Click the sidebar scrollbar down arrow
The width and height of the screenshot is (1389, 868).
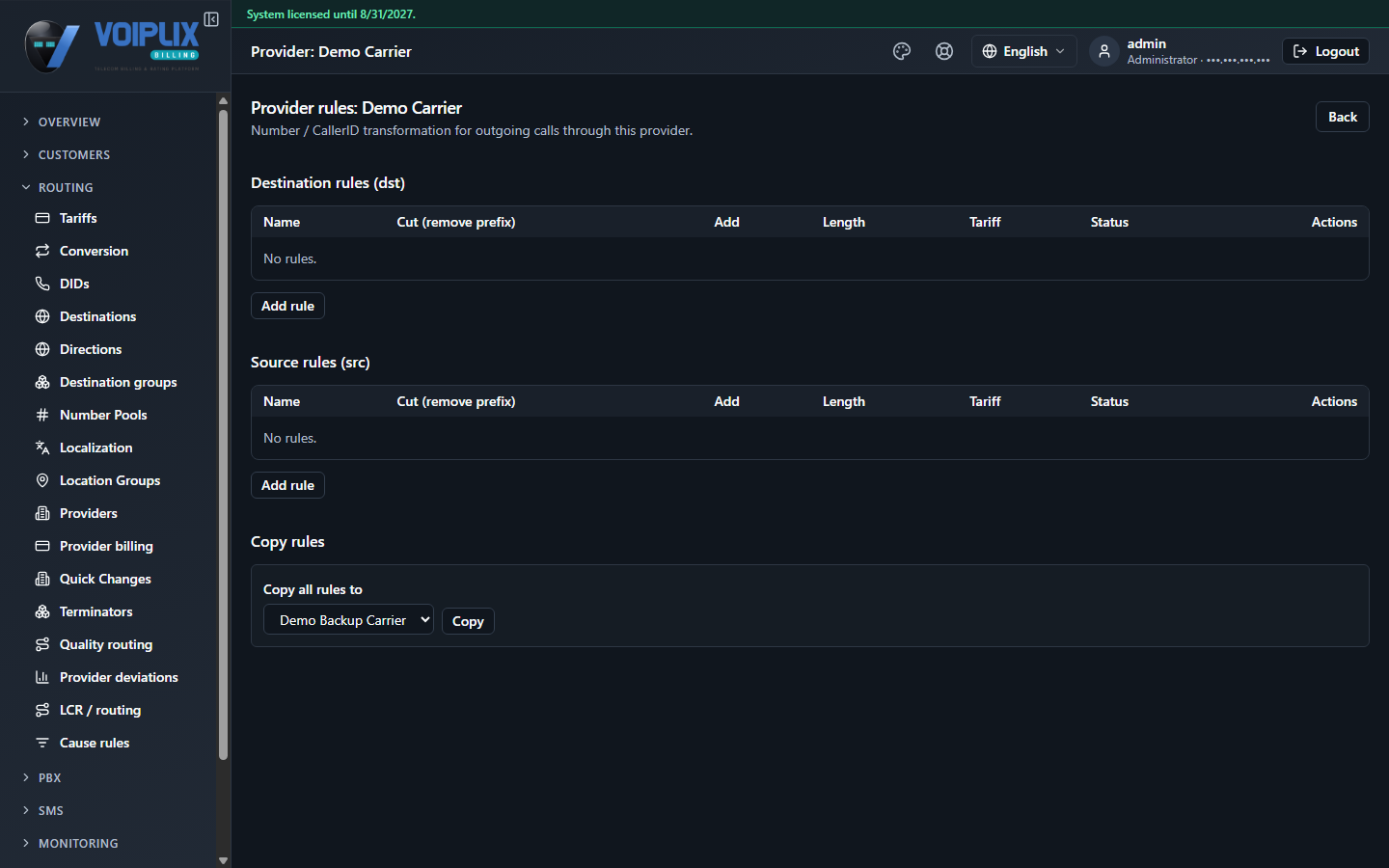tap(223, 860)
